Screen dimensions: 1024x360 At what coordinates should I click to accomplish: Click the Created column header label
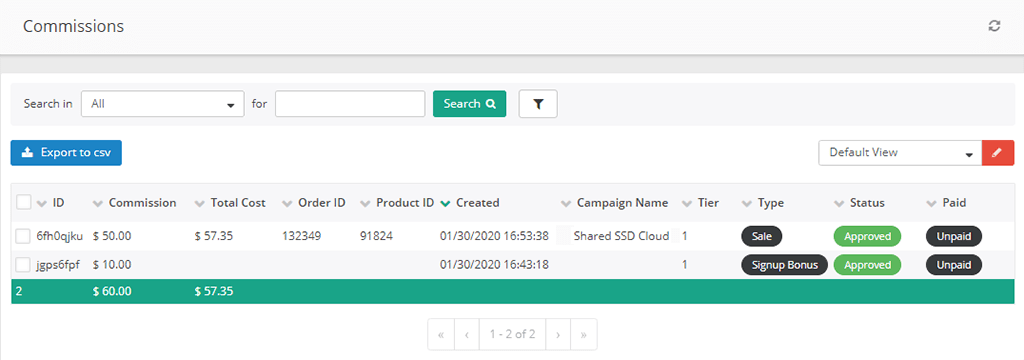(477, 203)
